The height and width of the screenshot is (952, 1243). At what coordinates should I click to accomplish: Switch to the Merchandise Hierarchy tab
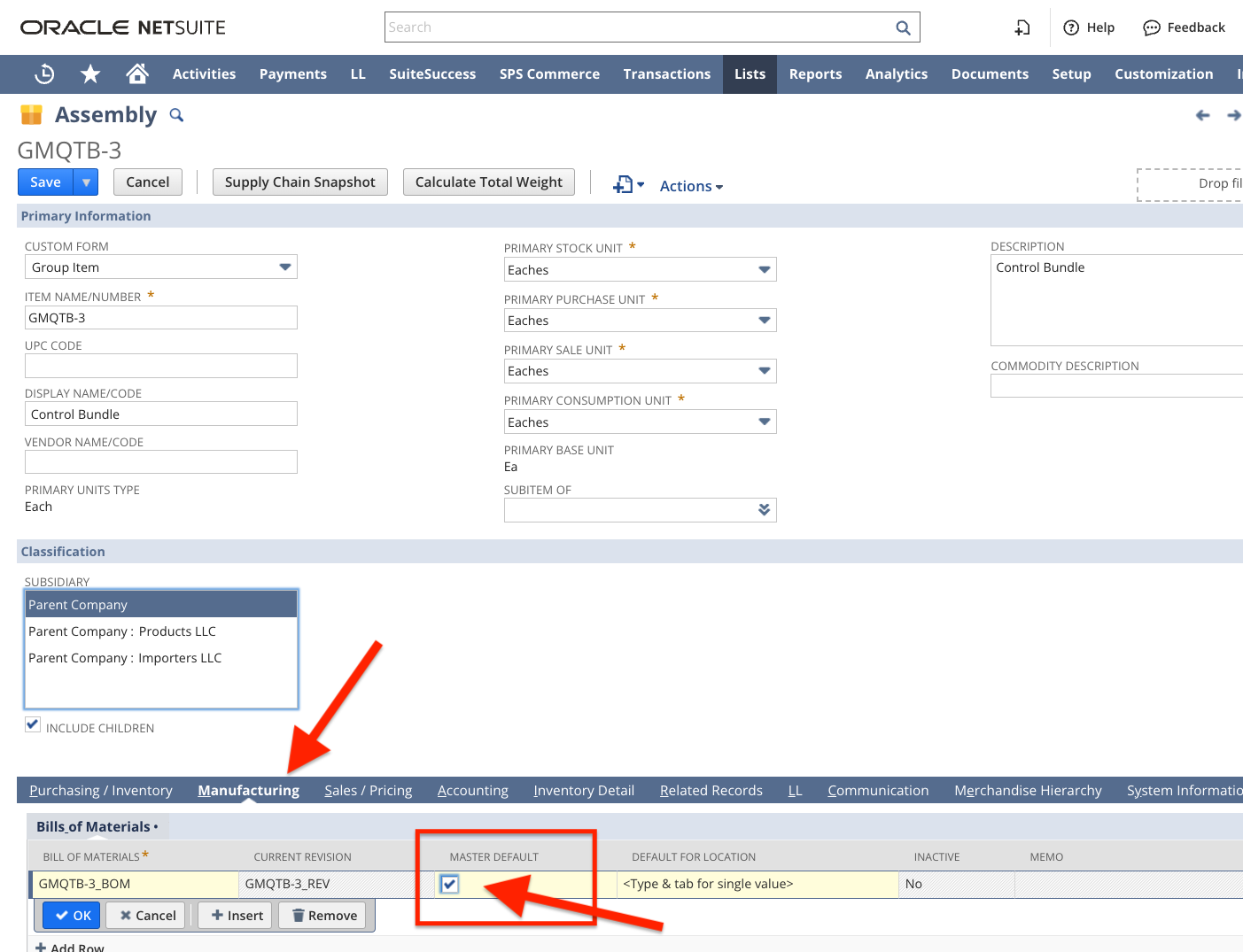(1028, 791)
